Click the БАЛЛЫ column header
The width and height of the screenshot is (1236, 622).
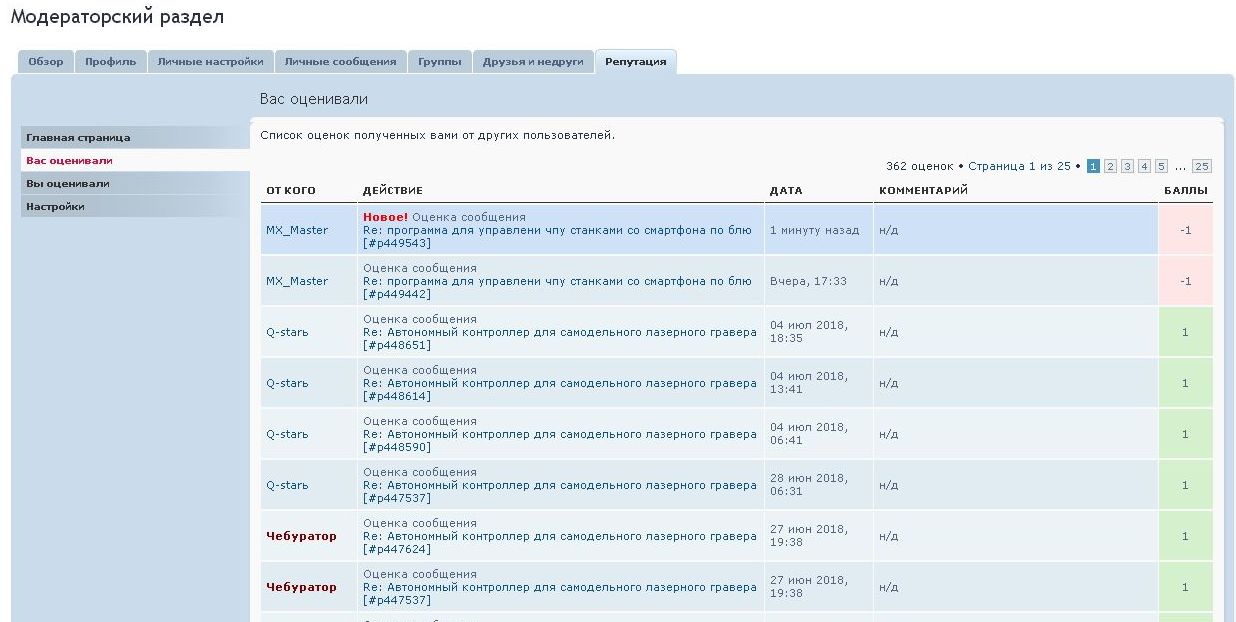[x=1186, y=190]
